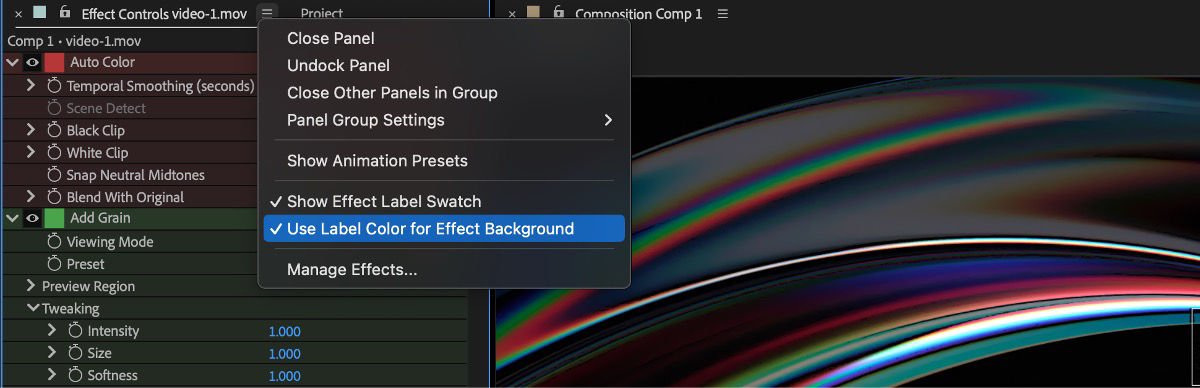
Task: Click the Viewing Mode property label
Action: point(110,242)
